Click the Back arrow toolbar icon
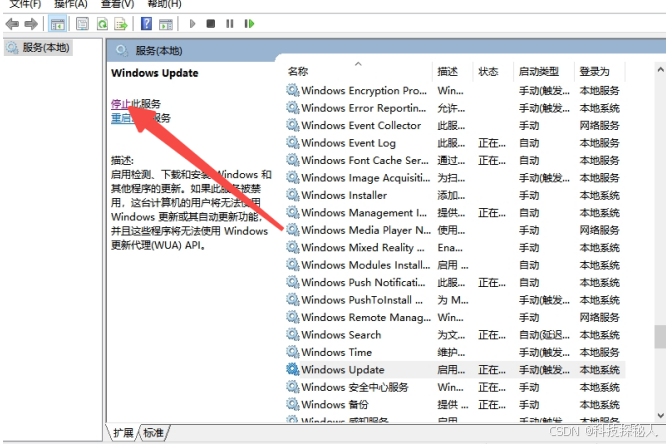 [x=12, y=24]
